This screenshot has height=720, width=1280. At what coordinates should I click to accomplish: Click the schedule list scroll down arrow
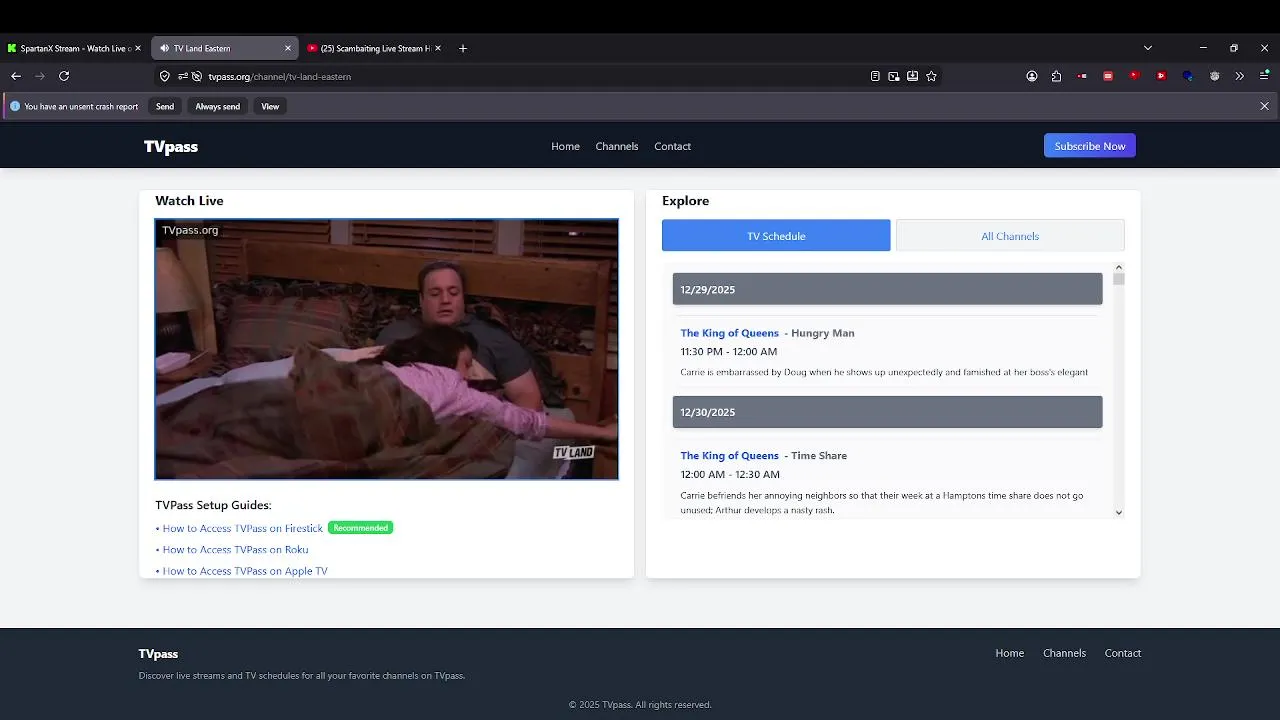click(x=1118, y=513)
